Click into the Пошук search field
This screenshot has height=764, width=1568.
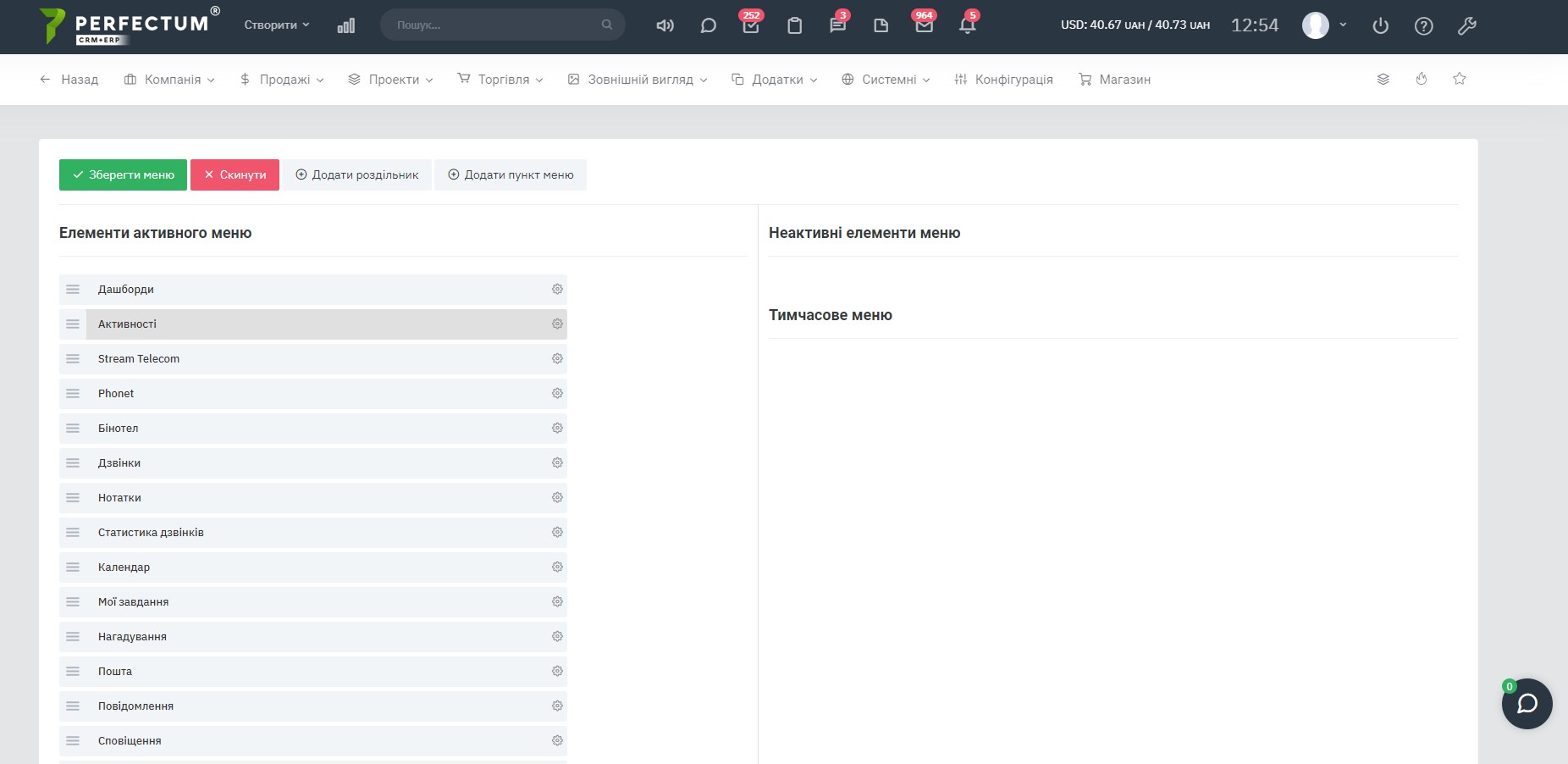tap(495, 25)
